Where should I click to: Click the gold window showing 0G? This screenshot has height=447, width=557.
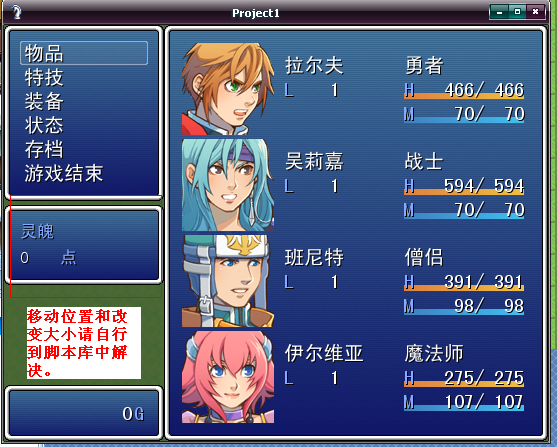click(84, 413)
